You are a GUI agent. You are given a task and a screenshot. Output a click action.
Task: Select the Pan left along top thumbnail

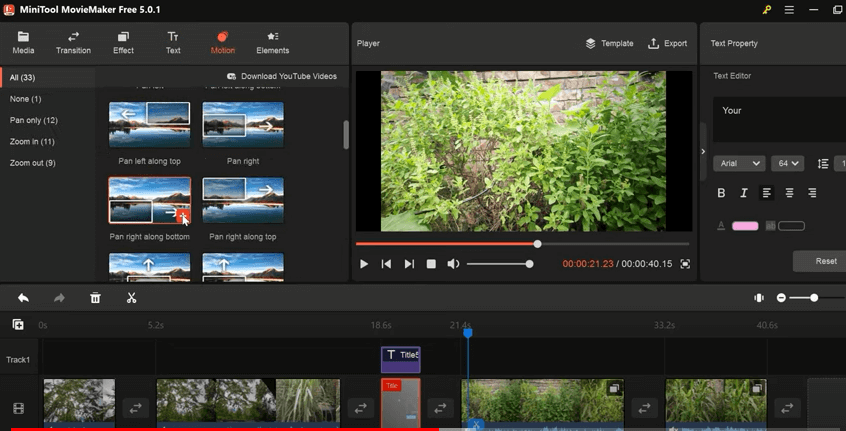click(x=149, y=125)
